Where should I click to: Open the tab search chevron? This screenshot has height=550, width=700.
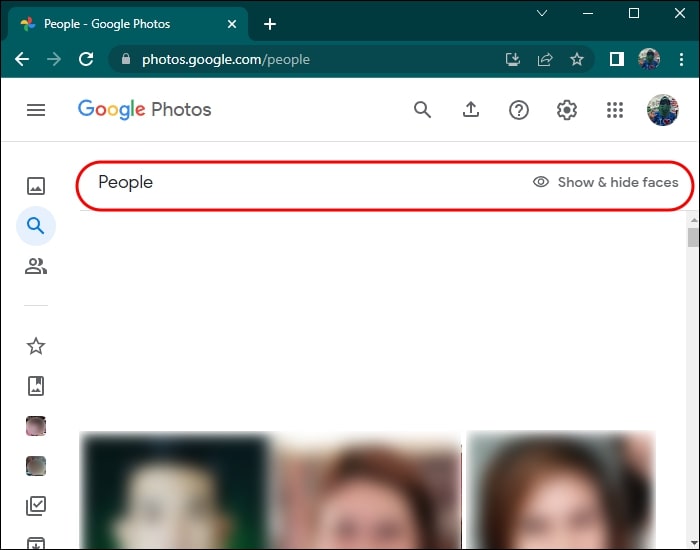pos(542,13)
